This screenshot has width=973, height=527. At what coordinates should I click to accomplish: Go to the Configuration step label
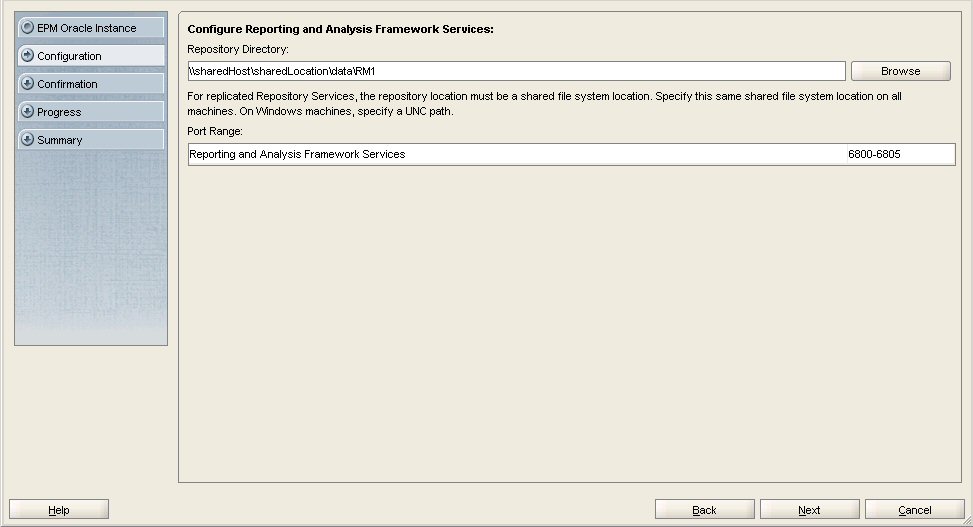(x=69, y=56)
